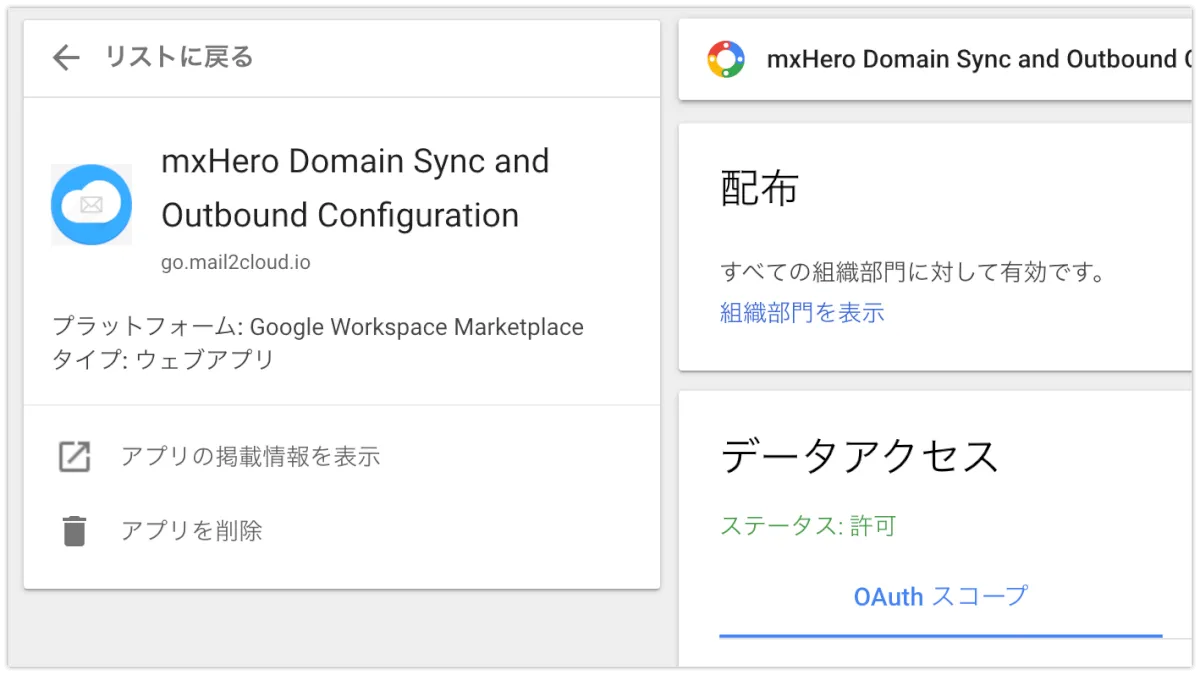
Task: Open the 組織部門を表示 link
Action: coord(802,313)
